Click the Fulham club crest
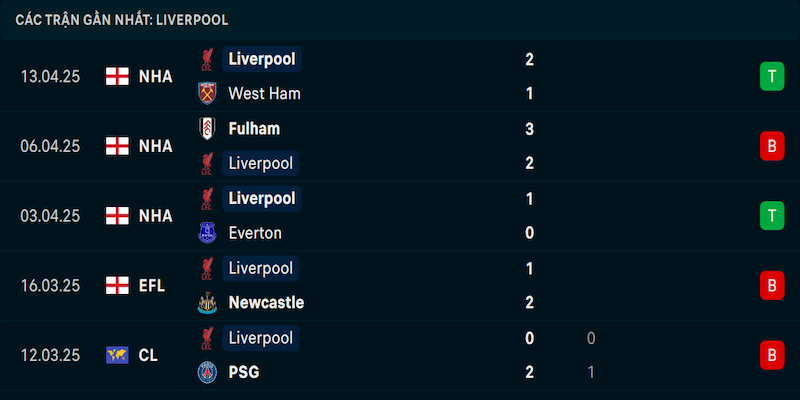The image size is (800, 400). 207,129
